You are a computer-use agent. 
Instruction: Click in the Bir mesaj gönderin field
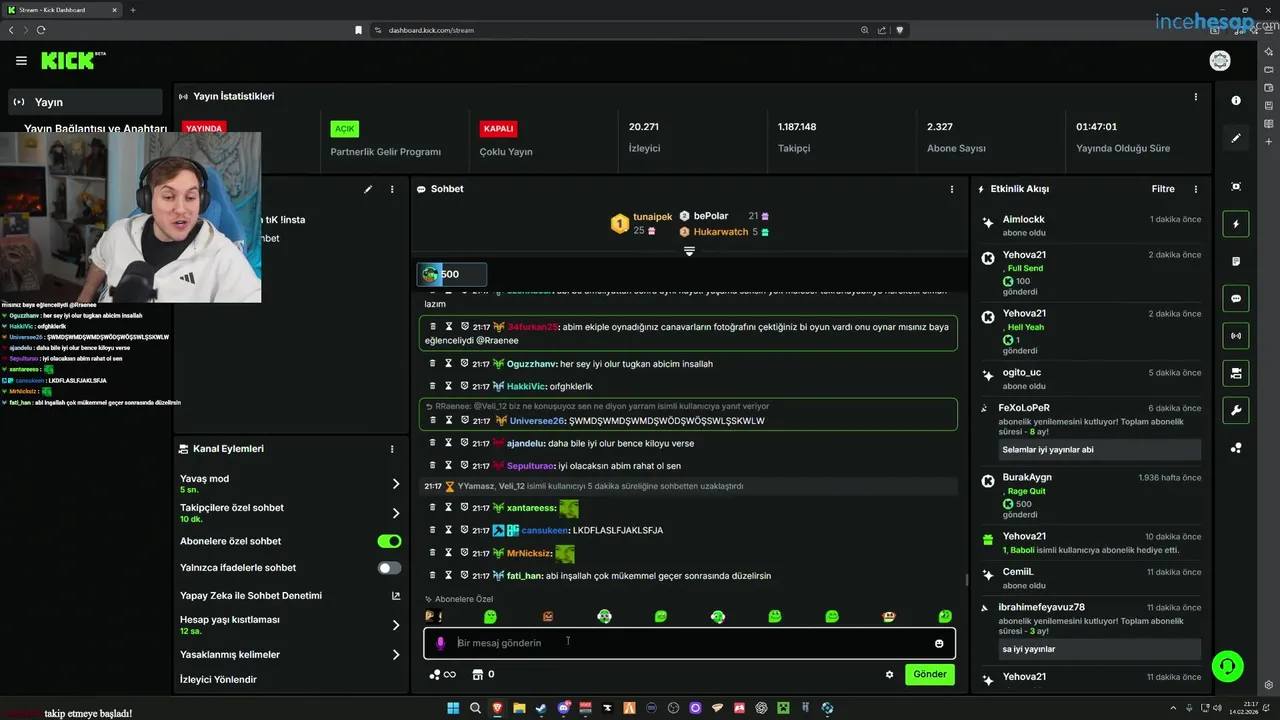pyautogui.click(x=690, y=643)
